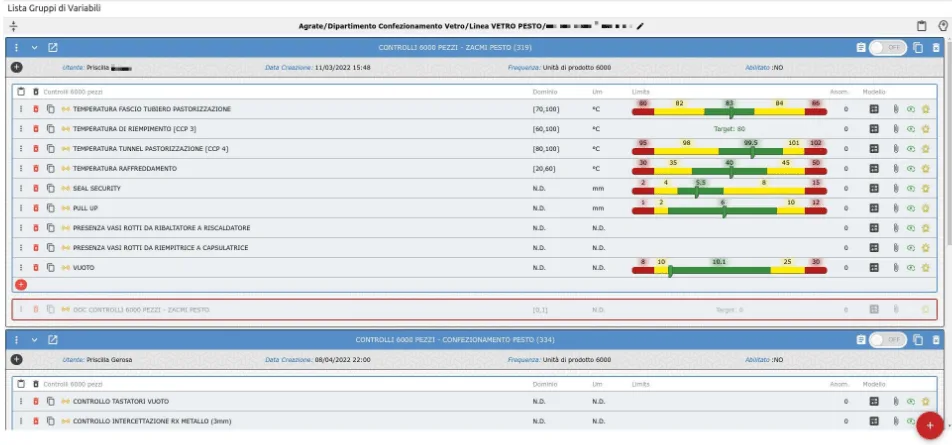Open model grid icon for VUOTO row
This screenshot has width=952, height=445.
pos(873,267)
